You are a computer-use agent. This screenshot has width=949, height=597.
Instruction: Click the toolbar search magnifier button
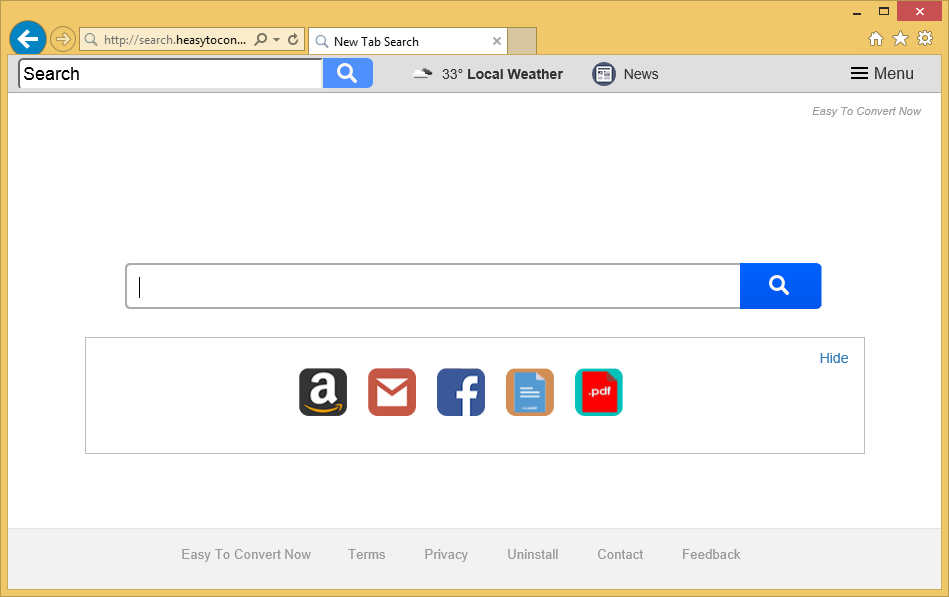point(347,73)
